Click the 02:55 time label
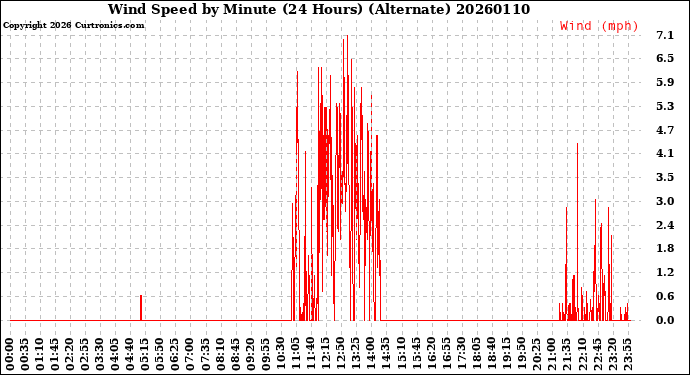Image resolution: width=690 pixels, height=375 pixels. (85, 354)
